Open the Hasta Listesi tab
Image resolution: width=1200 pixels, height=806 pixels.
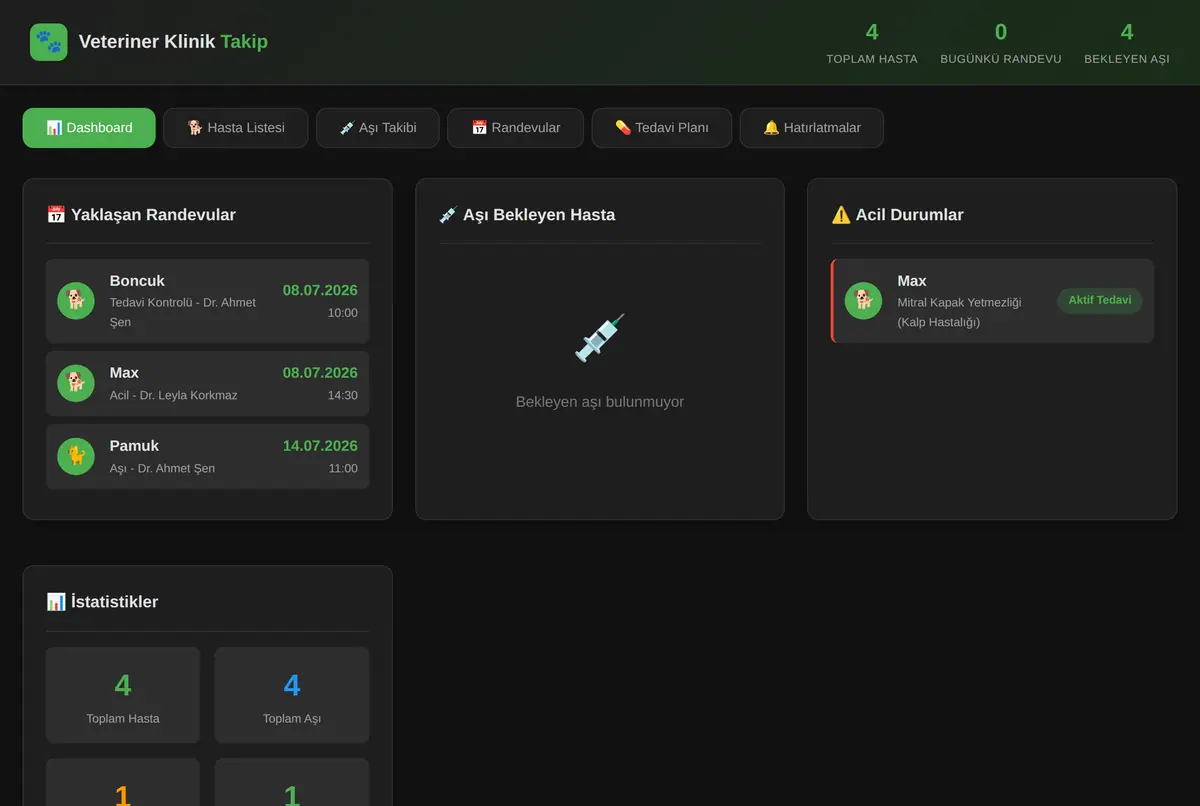pos(236,128)
